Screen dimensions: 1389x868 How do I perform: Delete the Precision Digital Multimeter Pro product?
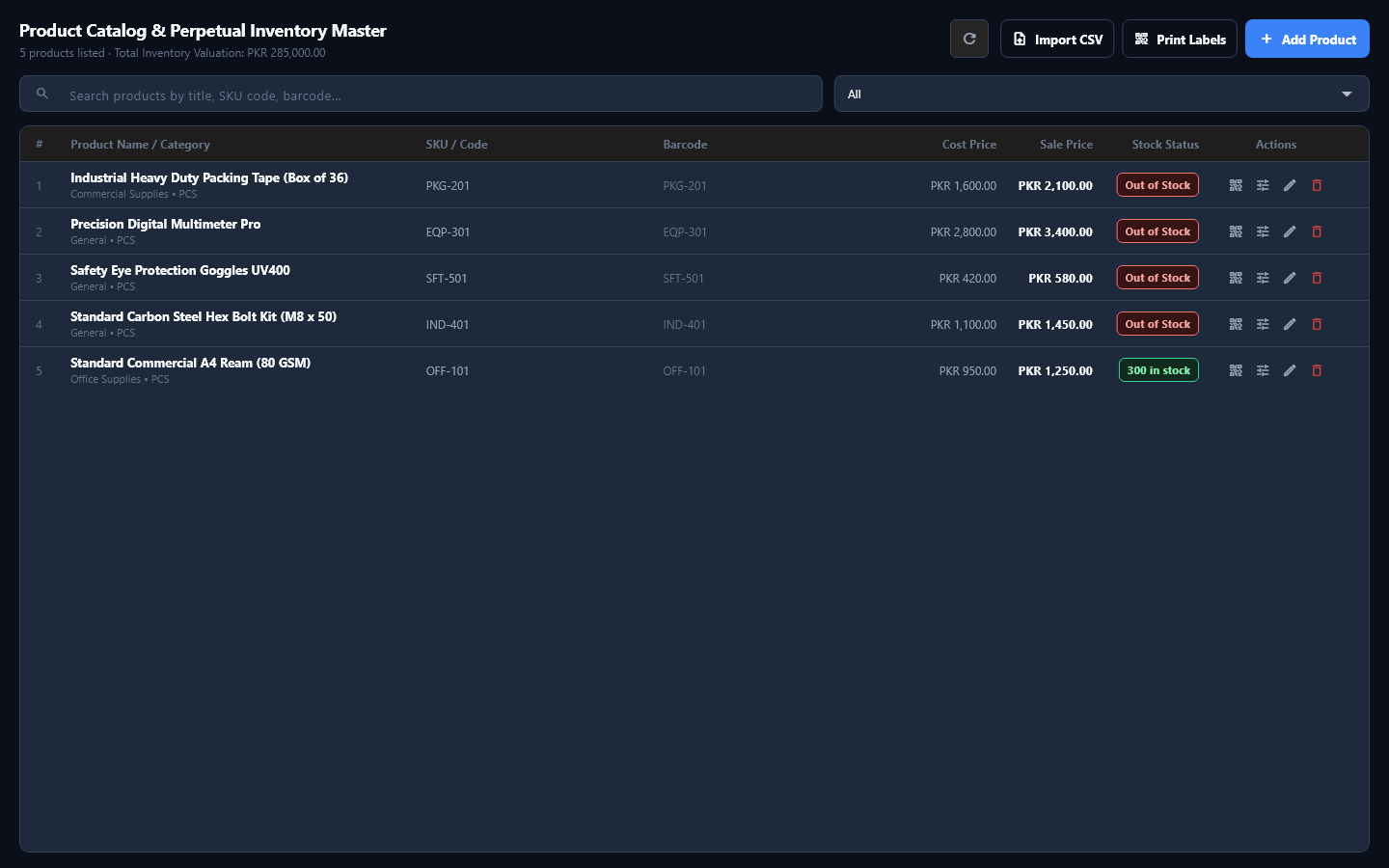coord(1317,231)
